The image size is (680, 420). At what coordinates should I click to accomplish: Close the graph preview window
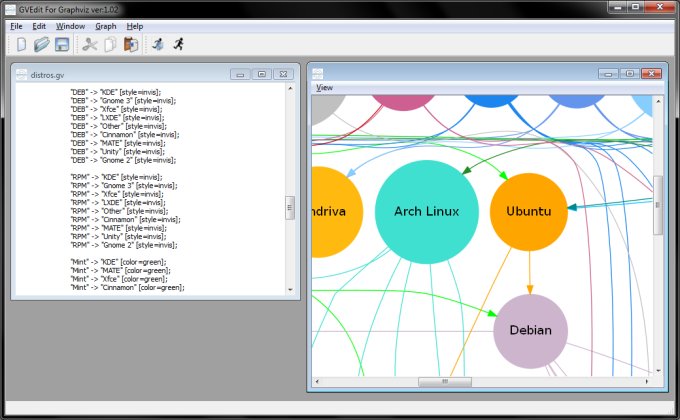point(651,74)
